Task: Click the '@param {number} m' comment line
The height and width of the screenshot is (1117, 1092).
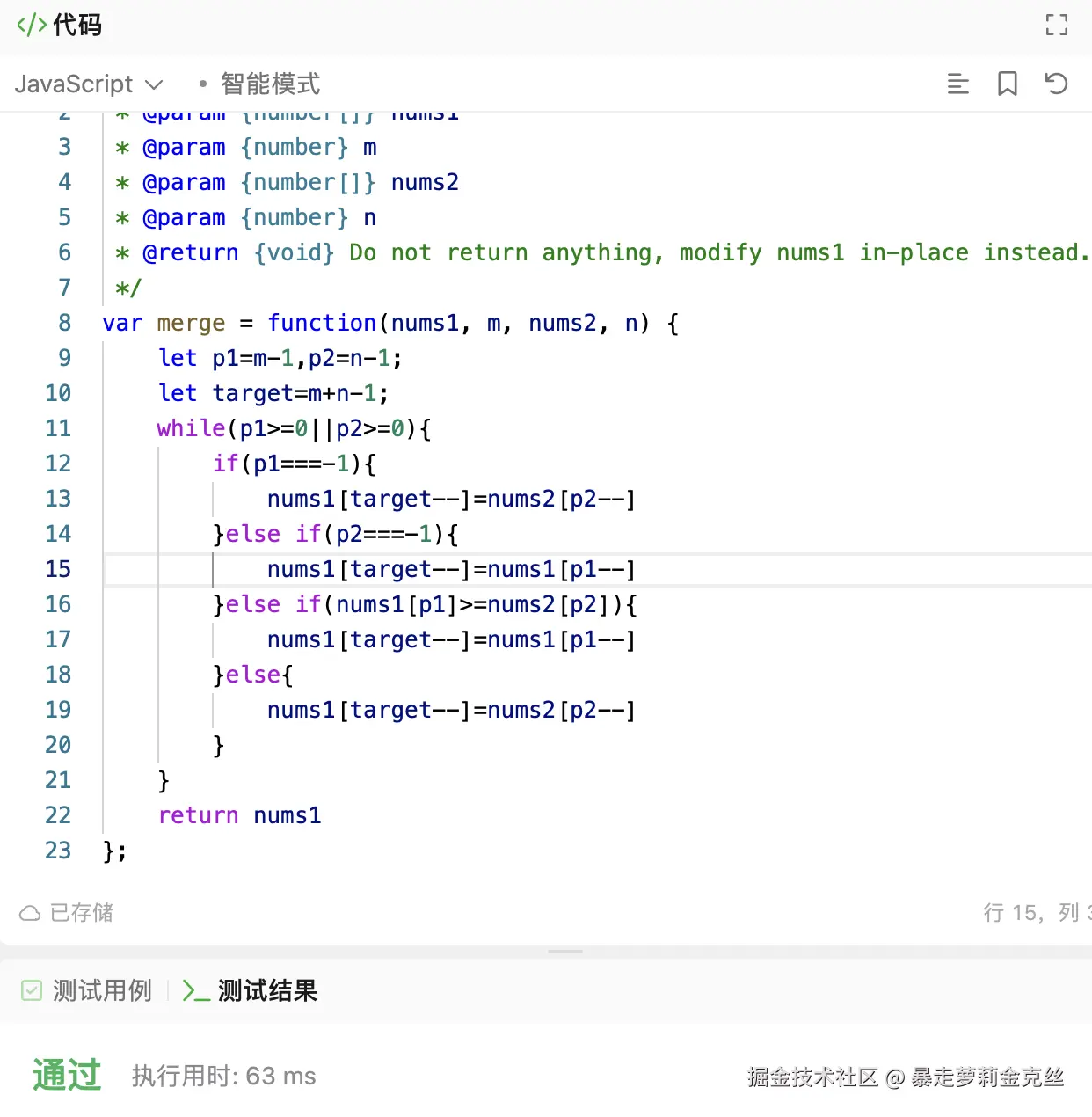Action: tap(245, 147)
